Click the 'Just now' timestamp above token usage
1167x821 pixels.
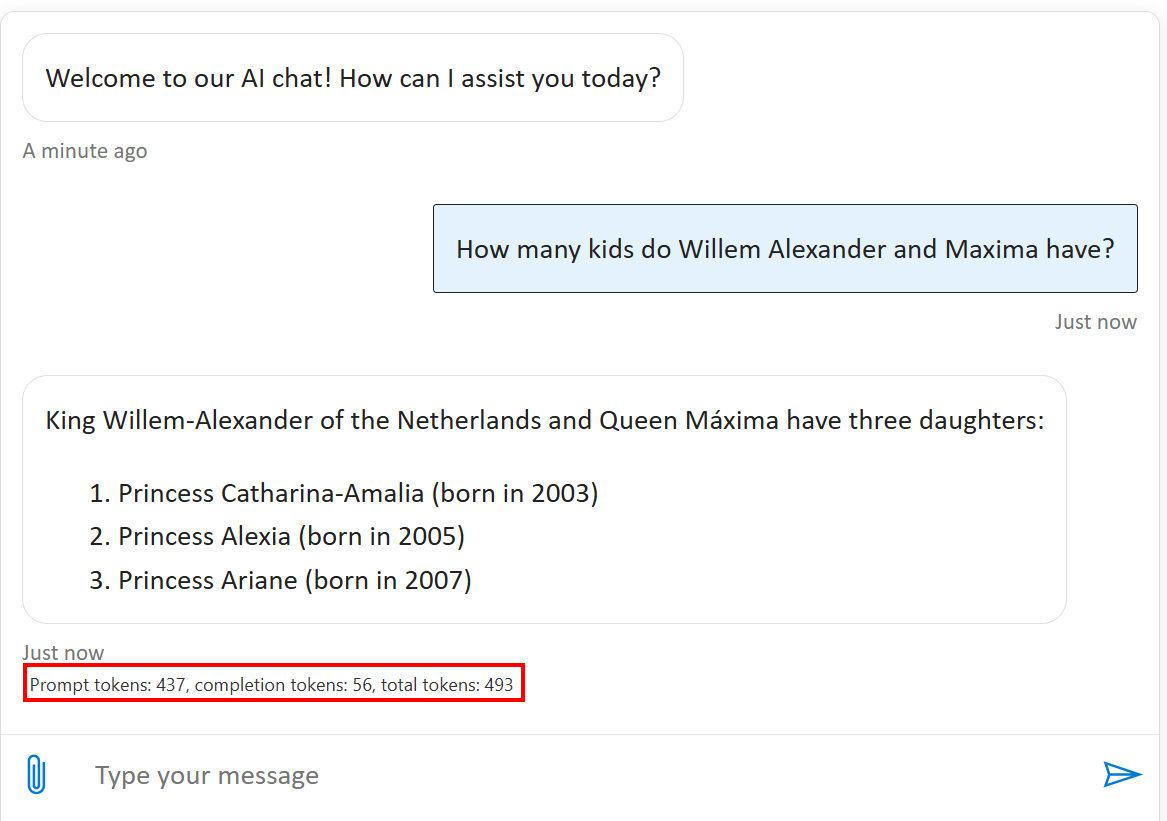click(63, 653)
